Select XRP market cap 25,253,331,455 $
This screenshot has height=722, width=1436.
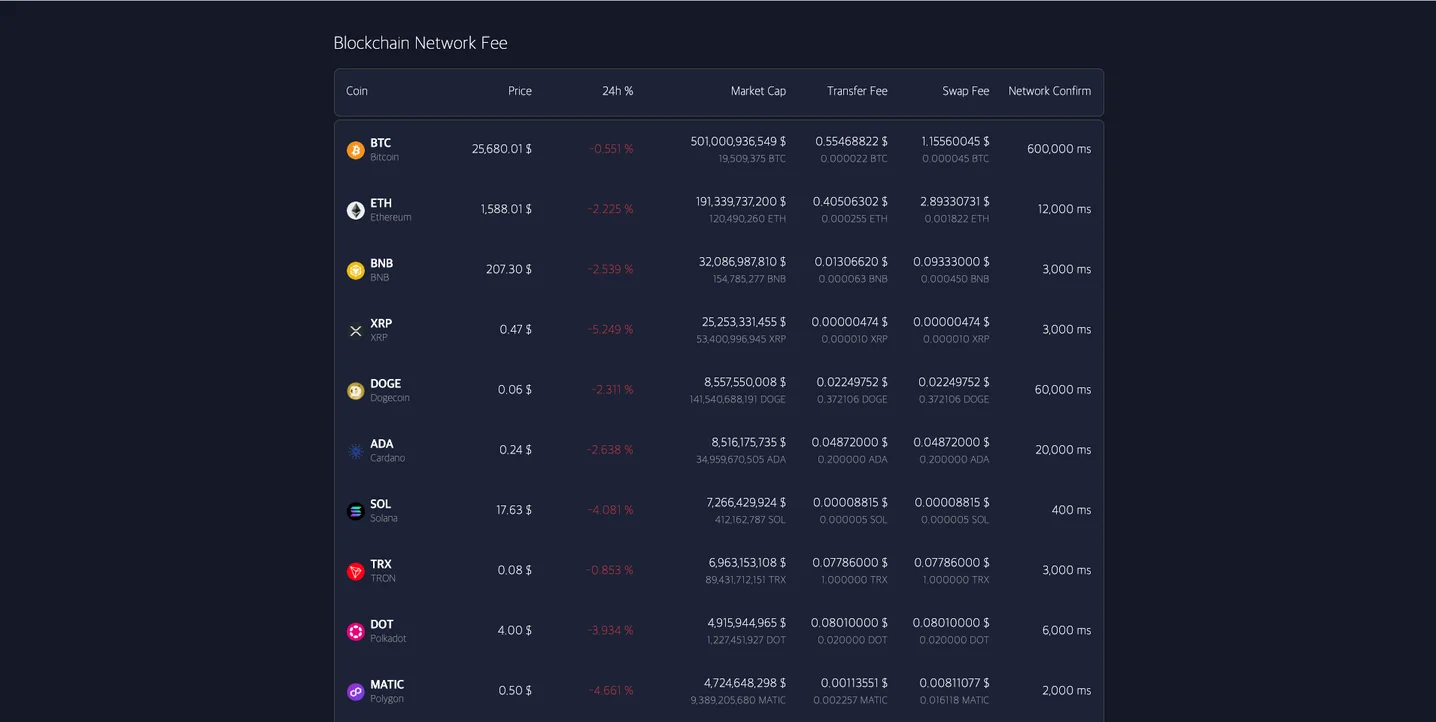[x=744, y=322]
